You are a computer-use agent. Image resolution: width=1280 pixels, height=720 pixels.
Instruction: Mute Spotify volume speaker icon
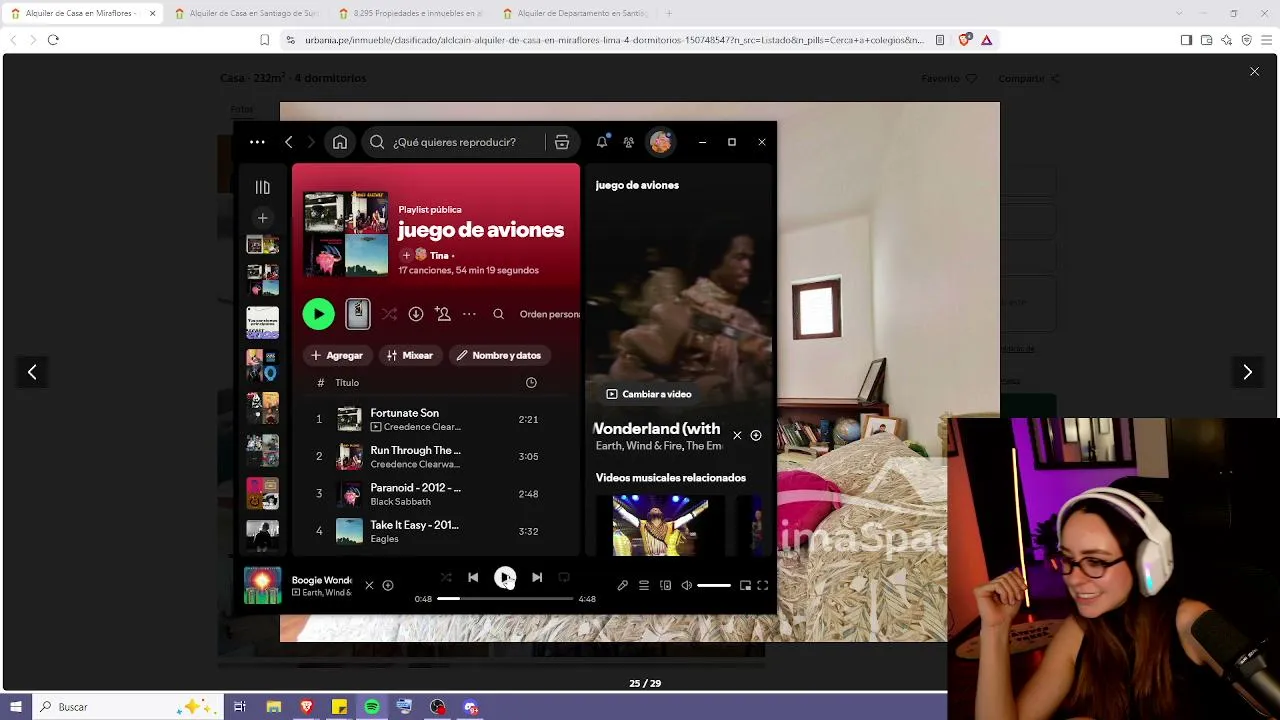(x=686, y=585)
